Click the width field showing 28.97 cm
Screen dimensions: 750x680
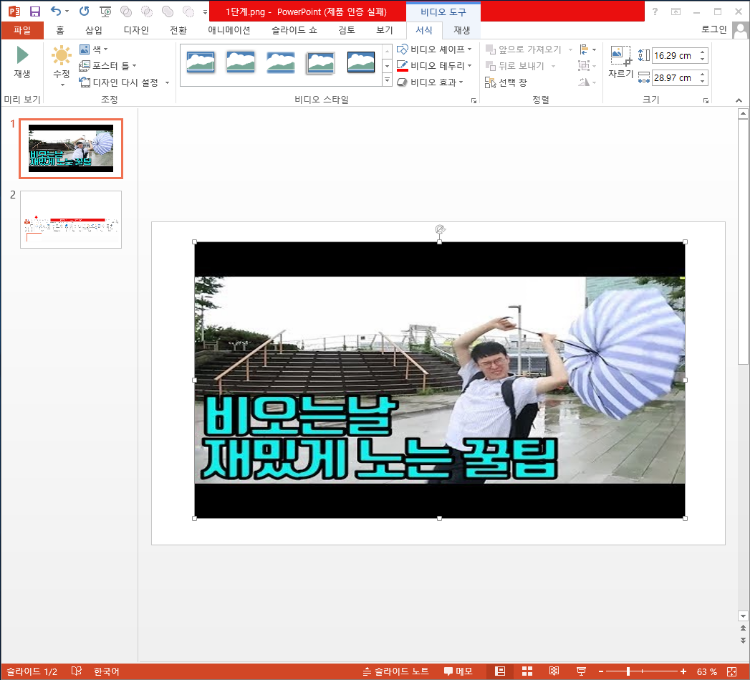(x=674, y=77)
